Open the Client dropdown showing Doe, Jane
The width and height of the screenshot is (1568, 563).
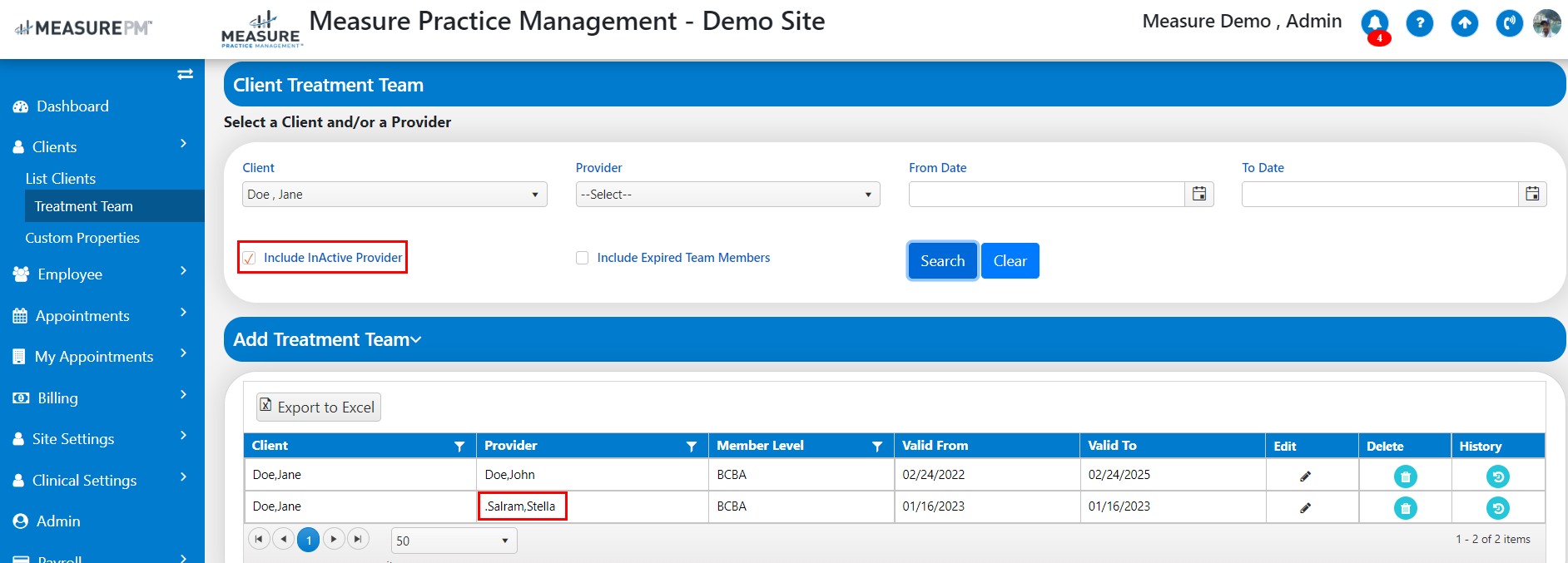point(394,194)
